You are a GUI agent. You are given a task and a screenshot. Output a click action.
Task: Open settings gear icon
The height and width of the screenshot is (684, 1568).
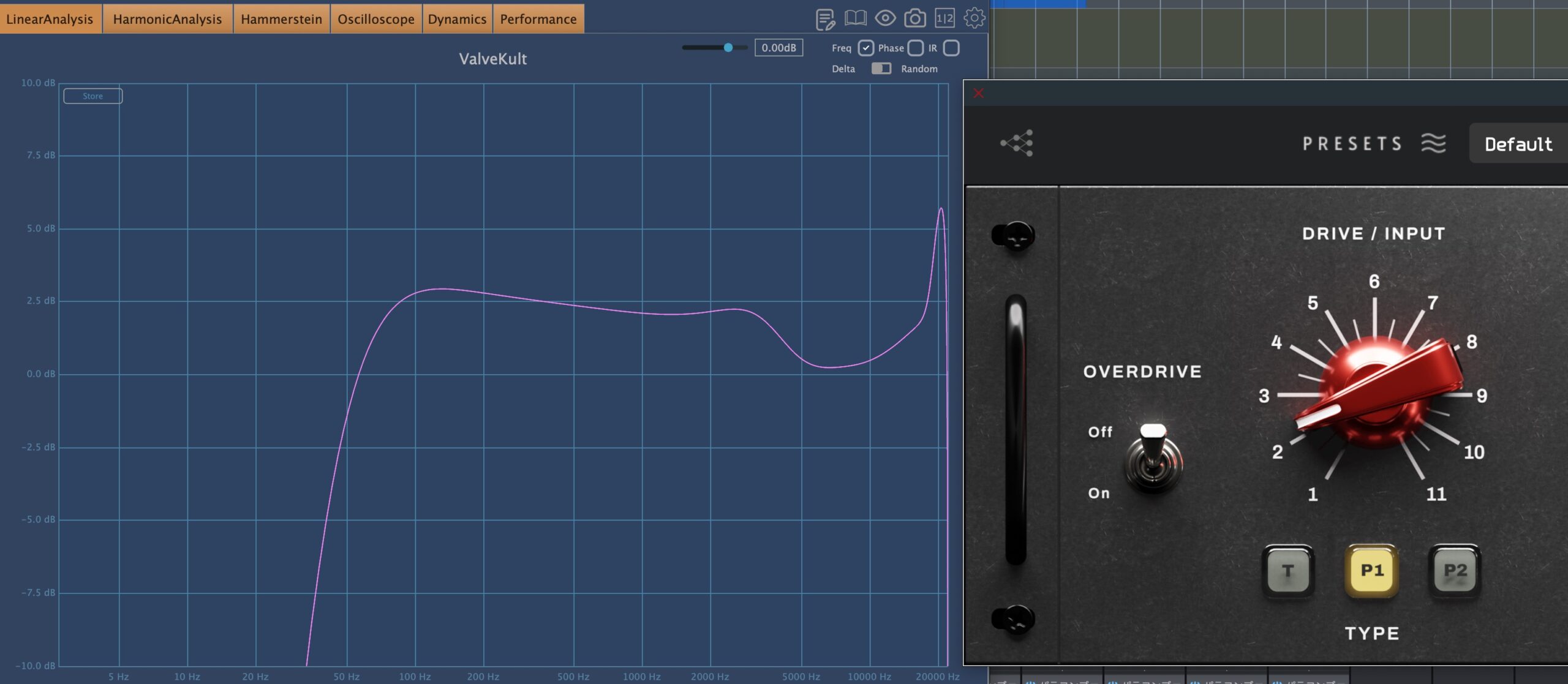pos(974,18)
